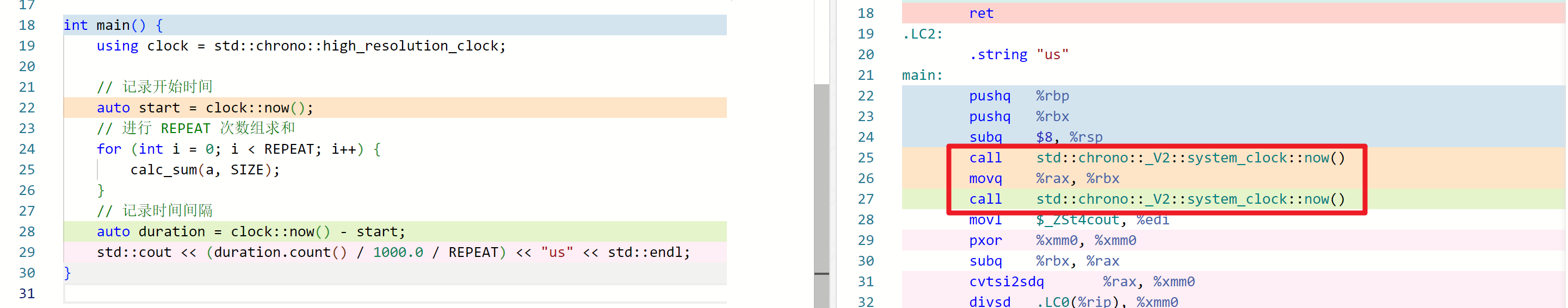Click the 'movq %rax, %rbx' instruction

tap(1044, 179)
